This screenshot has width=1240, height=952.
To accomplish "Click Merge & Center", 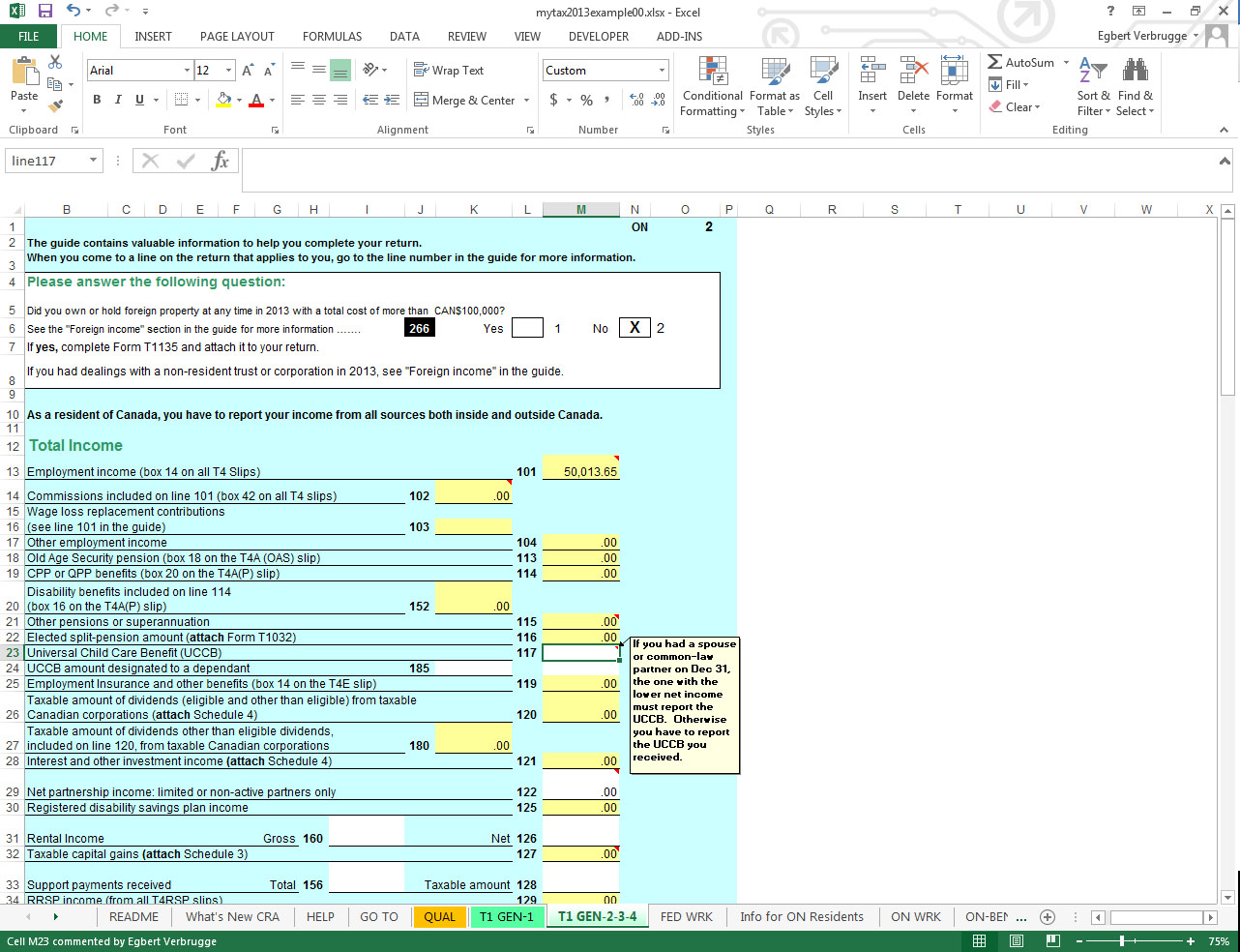I will pyautogui.click(x=465, y=100).
